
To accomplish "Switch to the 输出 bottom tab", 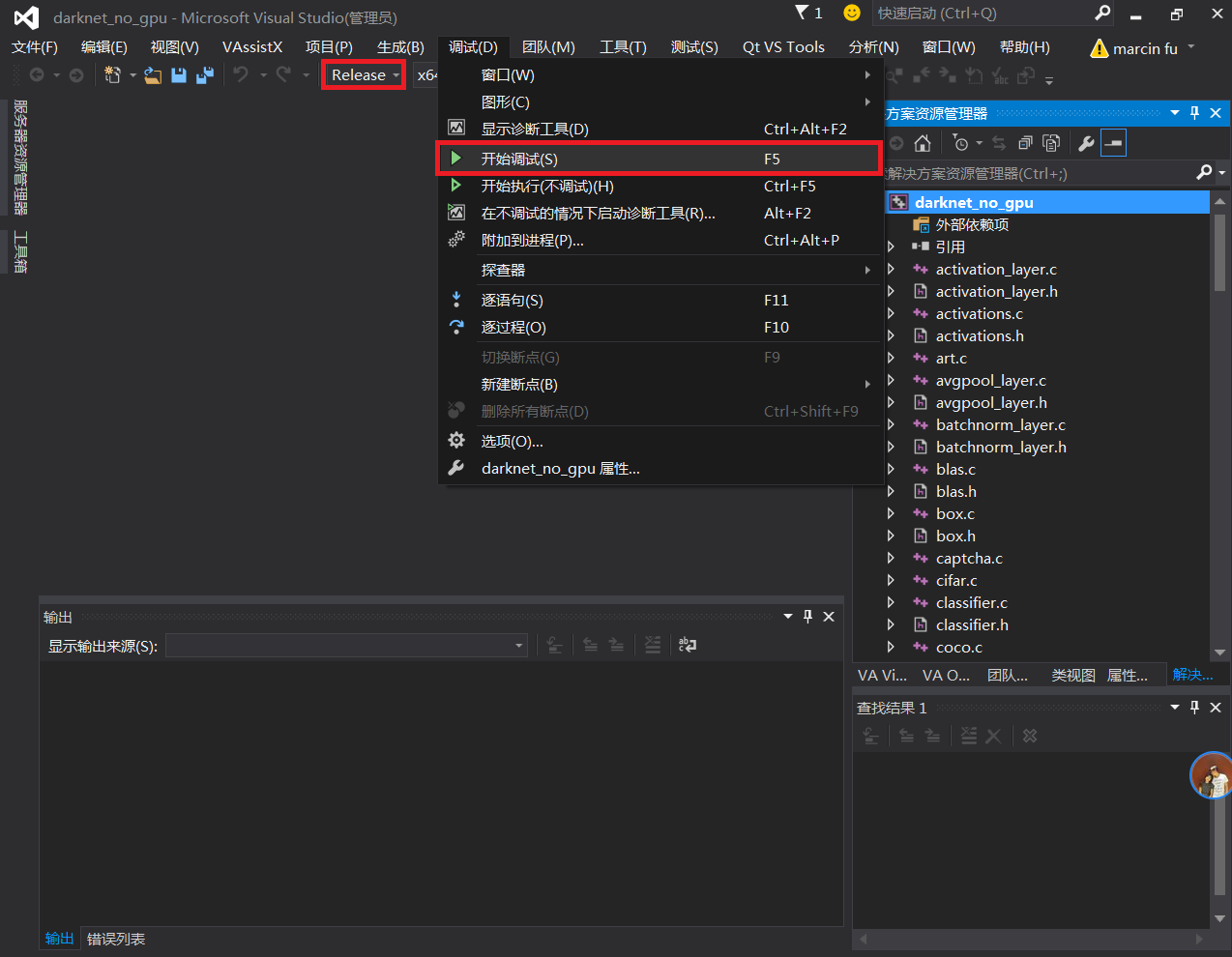I will (x=59, y=939).
